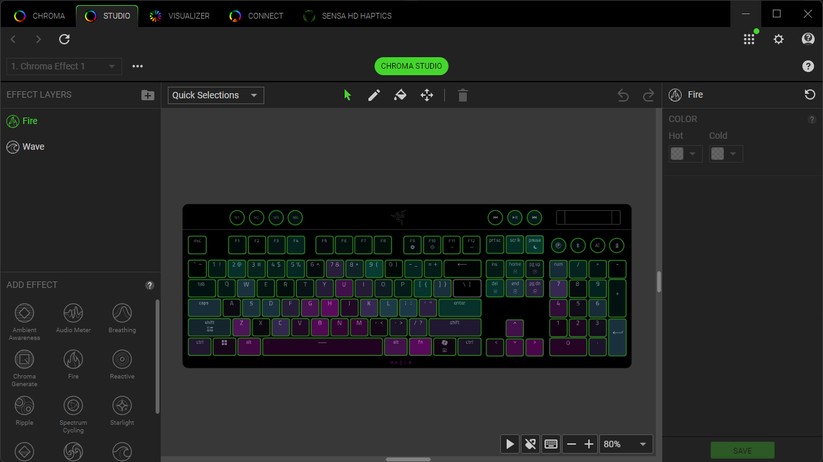Open the apps grid launcher
Screen dimensions: 823x462
[x=750, y=39]
